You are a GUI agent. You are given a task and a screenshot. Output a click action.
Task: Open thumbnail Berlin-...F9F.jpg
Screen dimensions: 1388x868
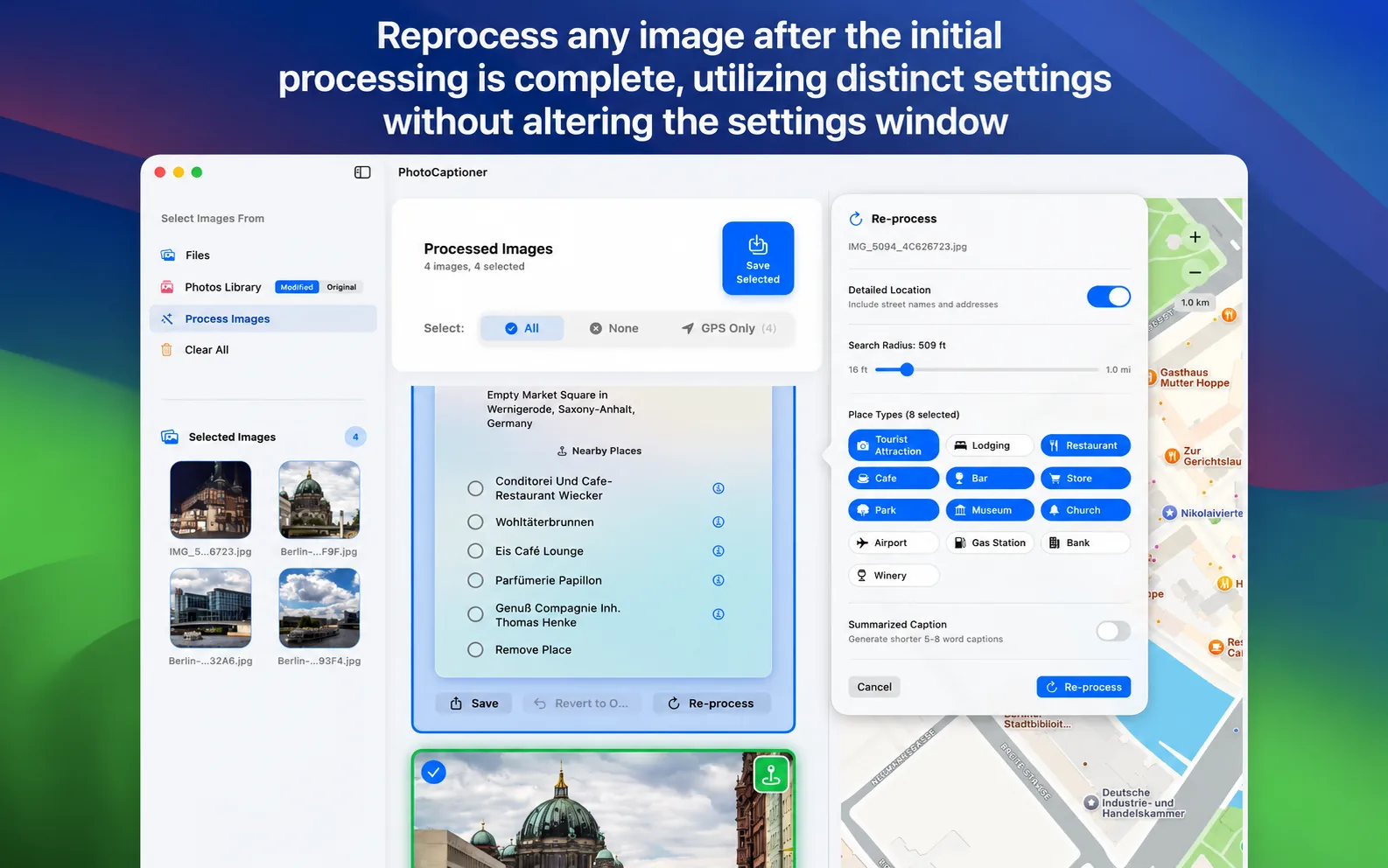pos(319,500)
